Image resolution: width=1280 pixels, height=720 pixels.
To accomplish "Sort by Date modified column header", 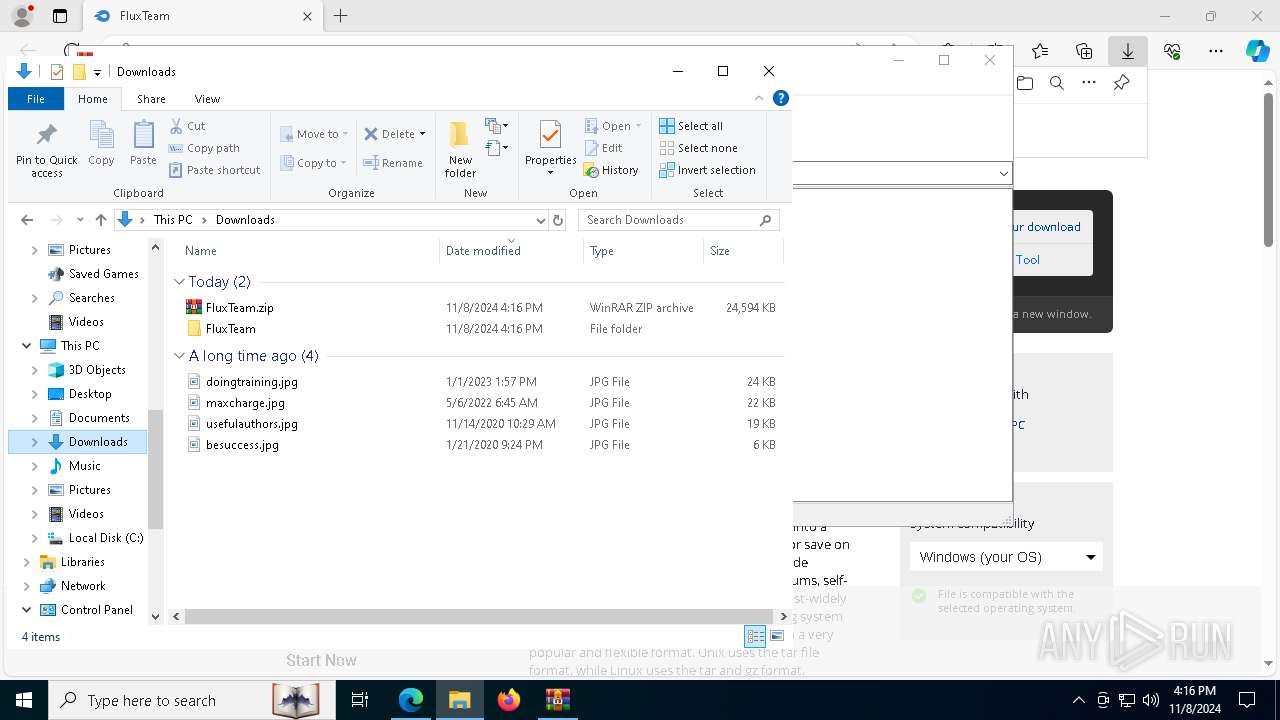I will [511, 251].
